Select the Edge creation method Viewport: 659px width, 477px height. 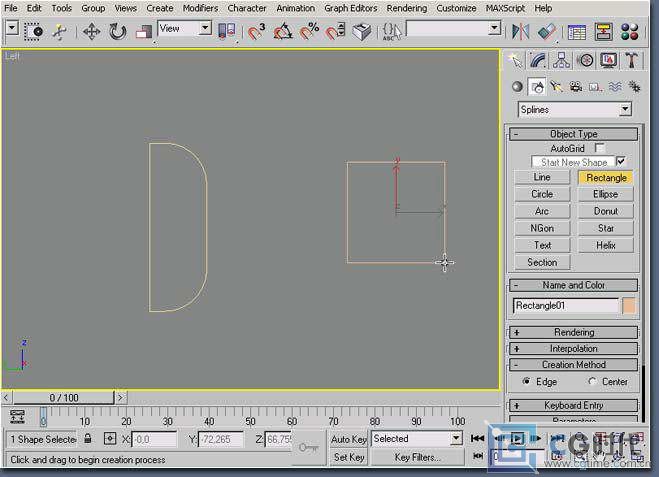[526, 381]
